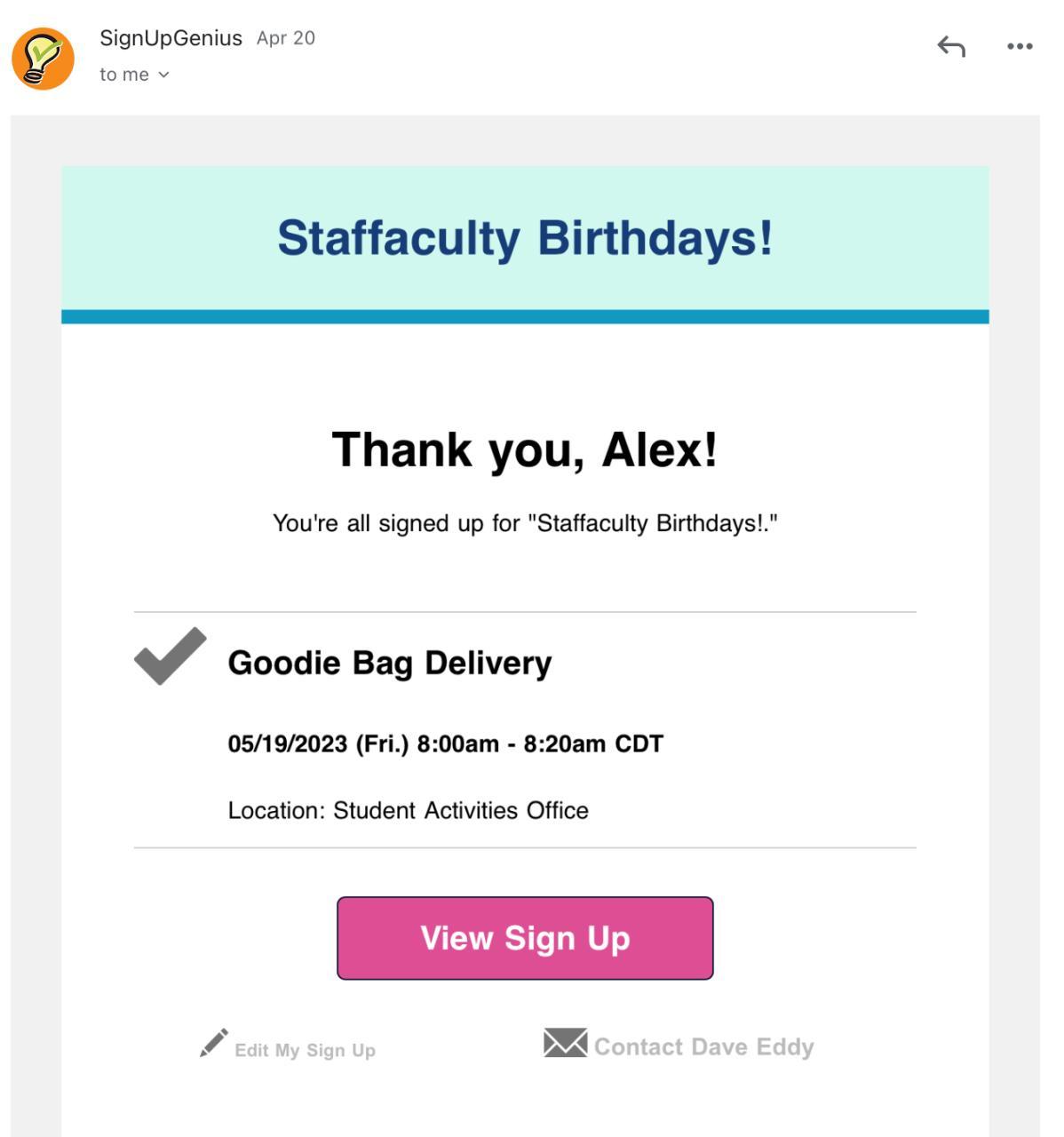Open the Edit My Sign Up link
Screen dimensions: 1064x1137
305,1050
